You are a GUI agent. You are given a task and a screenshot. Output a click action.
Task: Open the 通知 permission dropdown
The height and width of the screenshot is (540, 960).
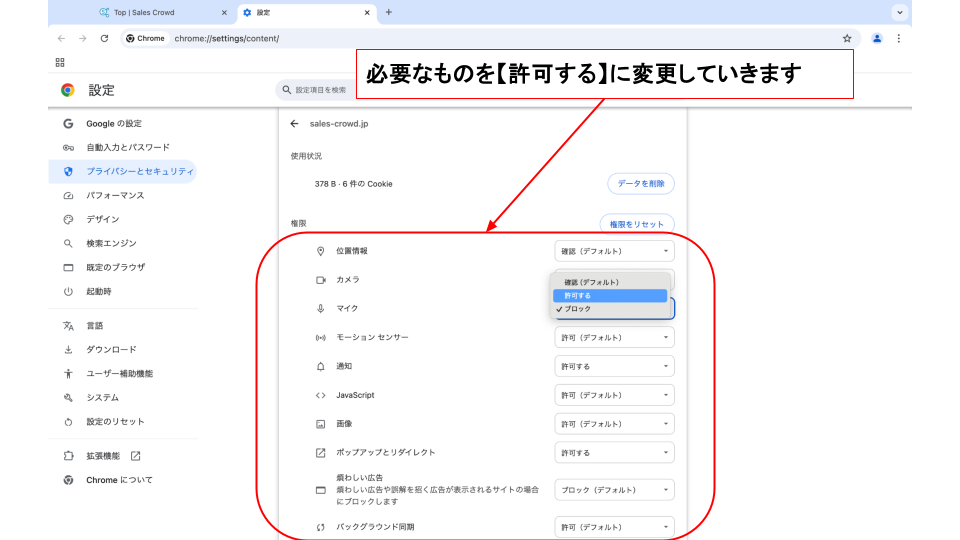[x=614, y=366]
